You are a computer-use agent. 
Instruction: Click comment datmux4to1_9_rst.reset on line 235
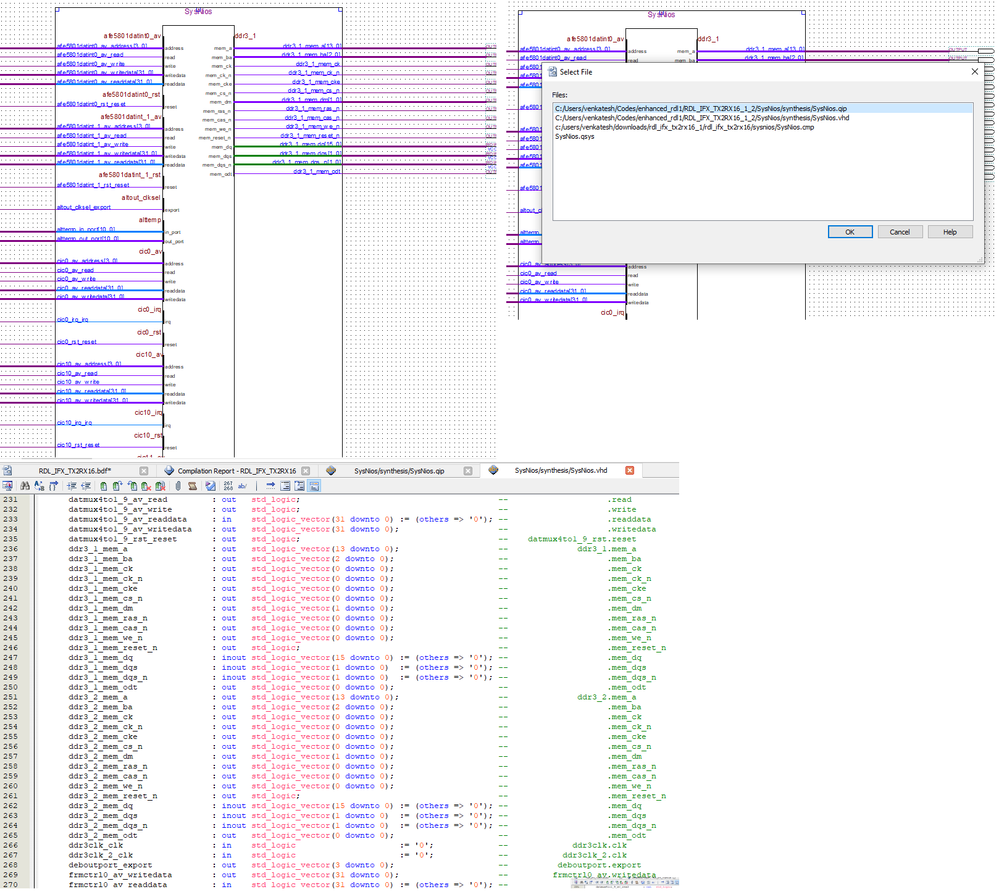pos(582,539)
